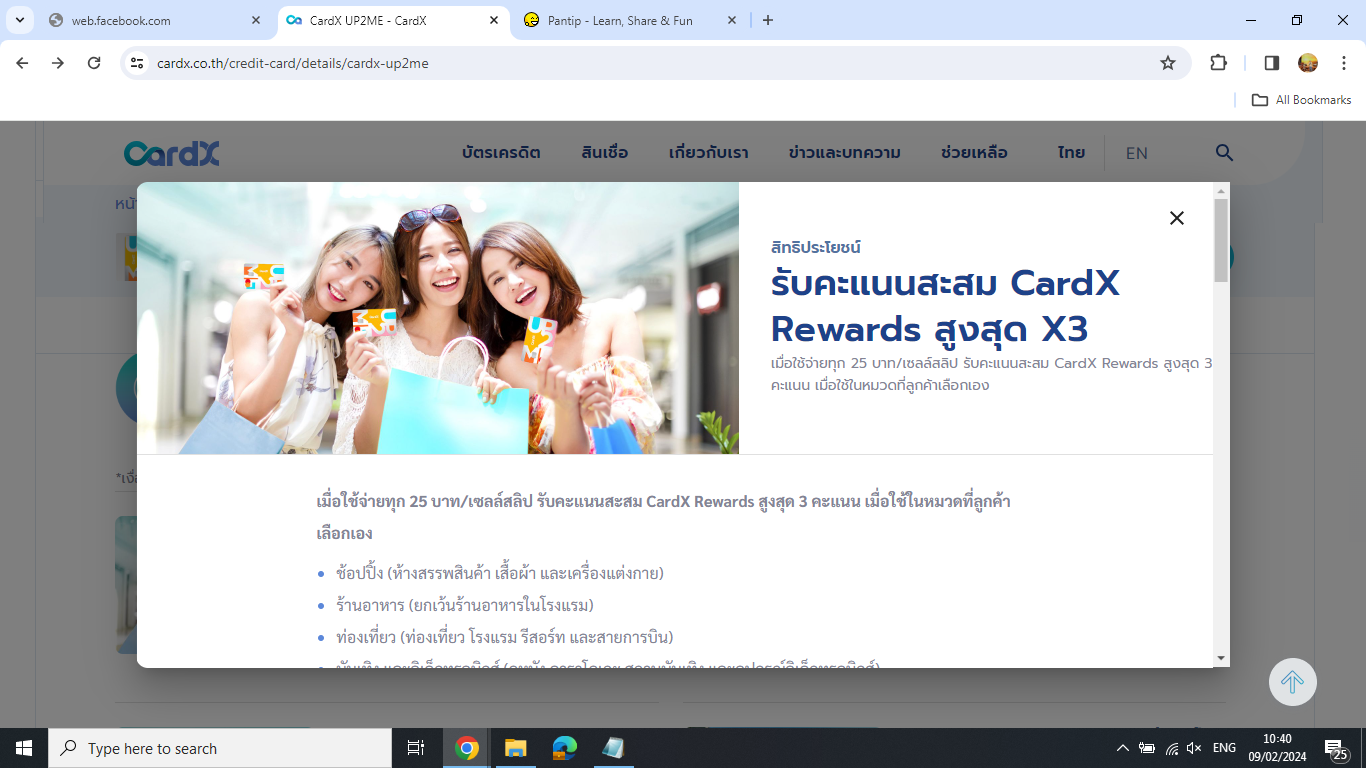
Task: Close the CardX UP2ME tab
Action: 494,20
